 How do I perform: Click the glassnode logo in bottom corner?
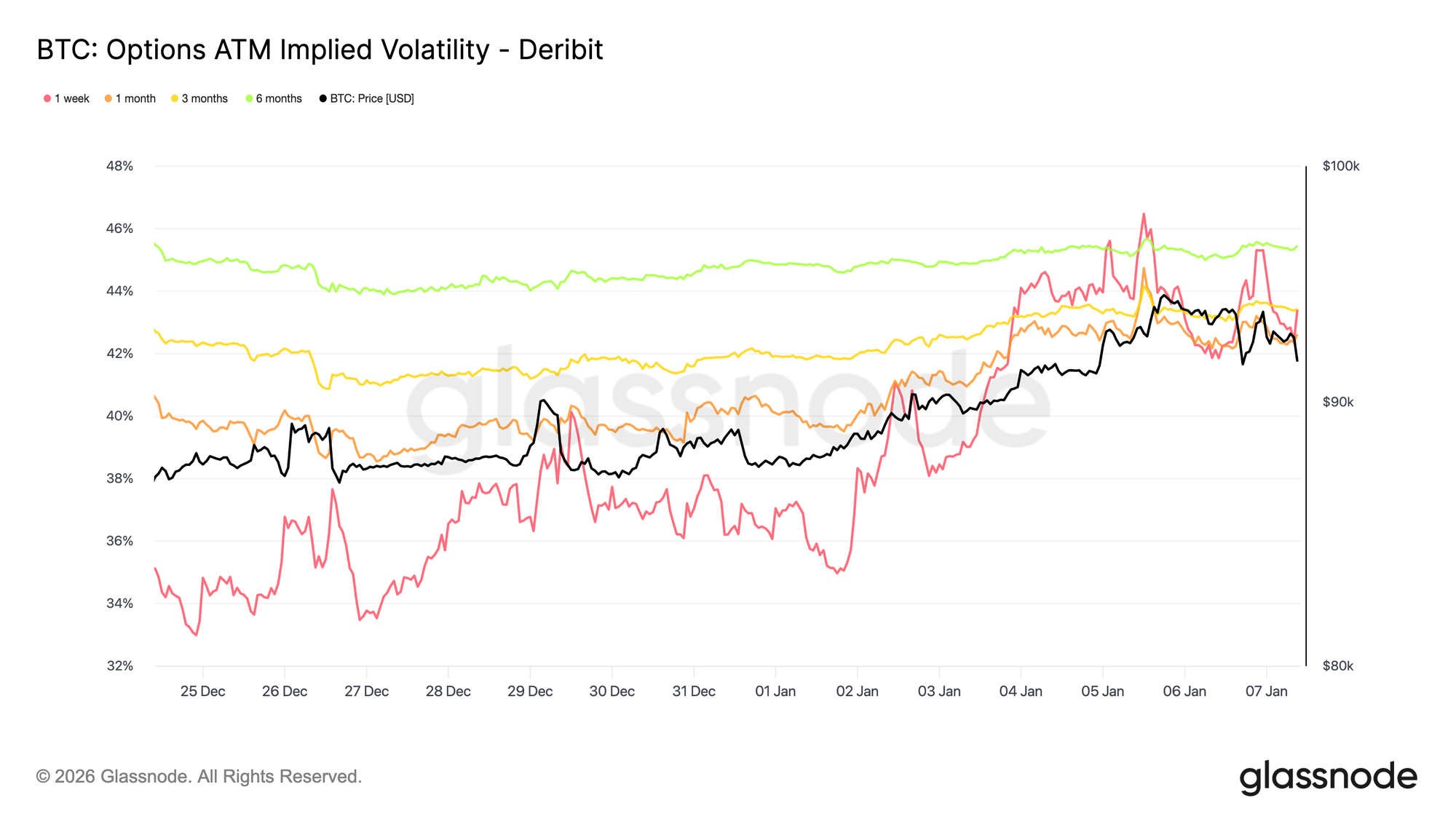1328,777
